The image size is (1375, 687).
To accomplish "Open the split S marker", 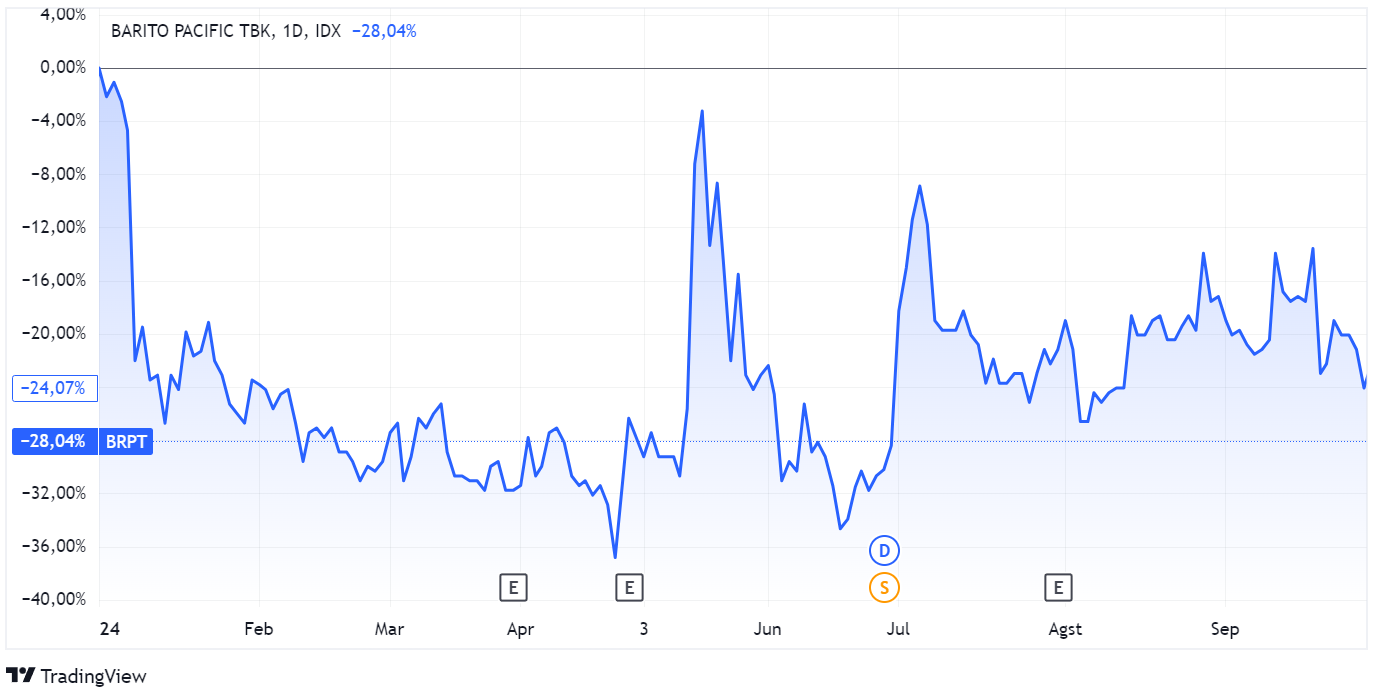I will tap(884, 587).
